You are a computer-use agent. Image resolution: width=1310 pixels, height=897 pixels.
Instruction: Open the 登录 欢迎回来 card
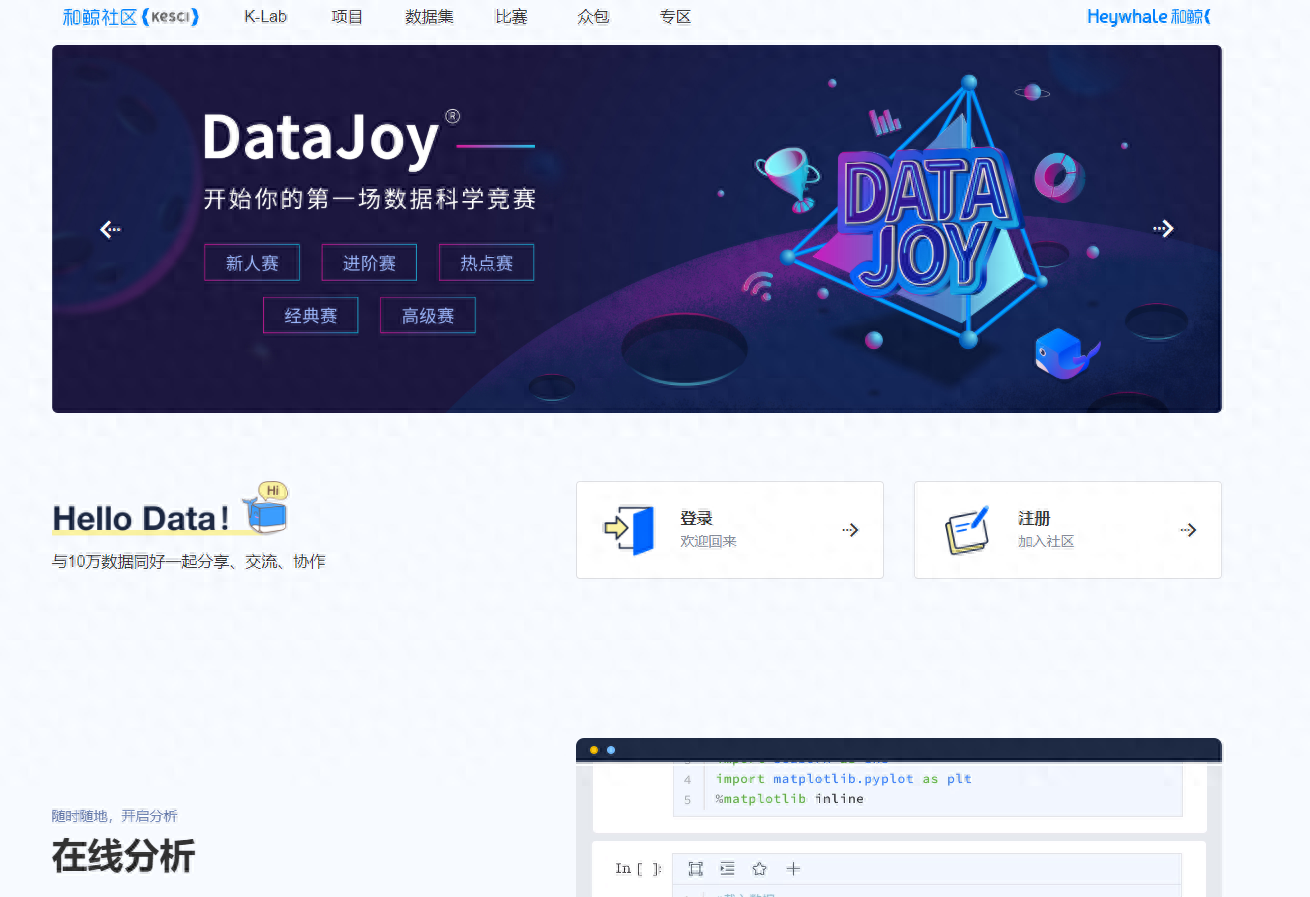pyautogui.click(x=730, y=530)
